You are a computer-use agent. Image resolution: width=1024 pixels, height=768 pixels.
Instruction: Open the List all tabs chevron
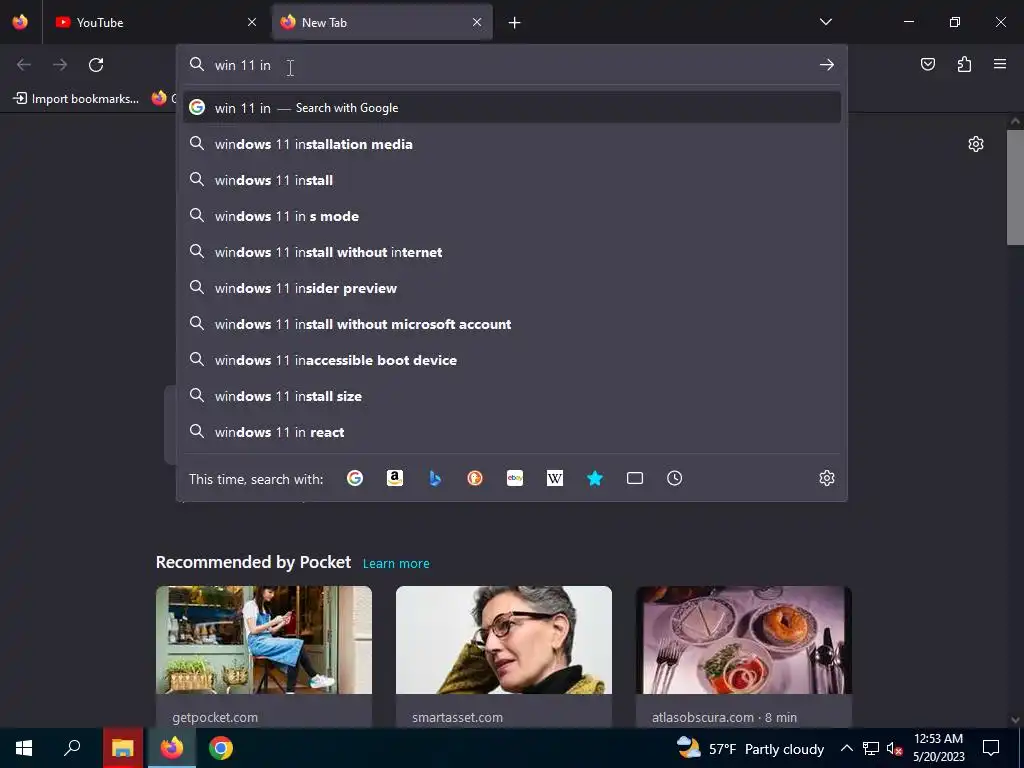pyautogui.click(x=825, y=22)
